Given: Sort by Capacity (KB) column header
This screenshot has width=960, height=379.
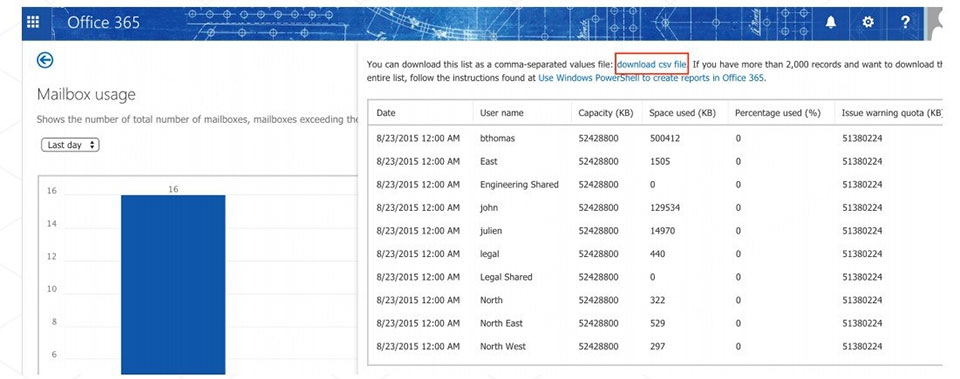Looking at the screenshot, I should click(x=606, y=113).
